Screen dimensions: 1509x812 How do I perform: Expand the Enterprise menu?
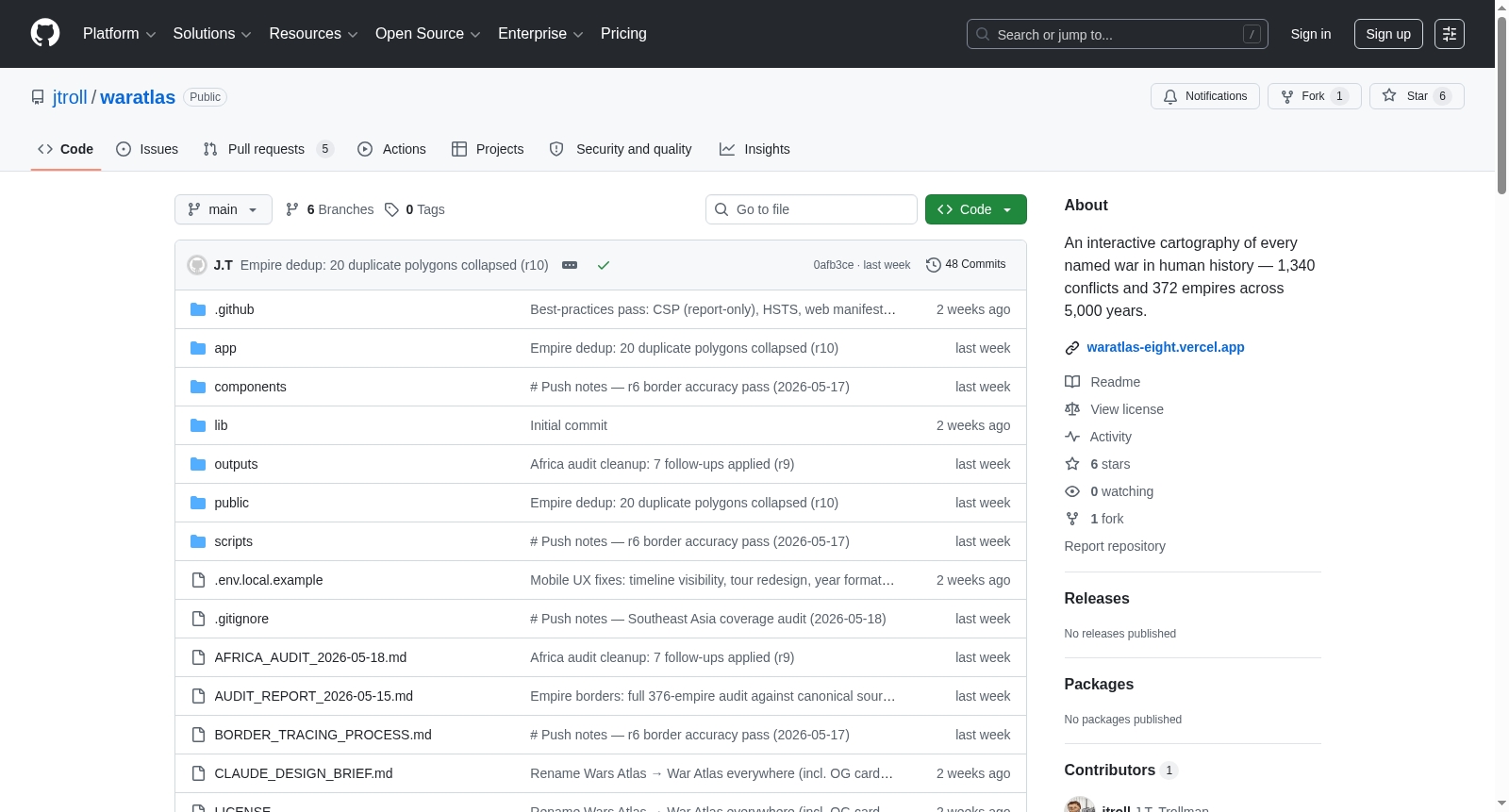540,34
